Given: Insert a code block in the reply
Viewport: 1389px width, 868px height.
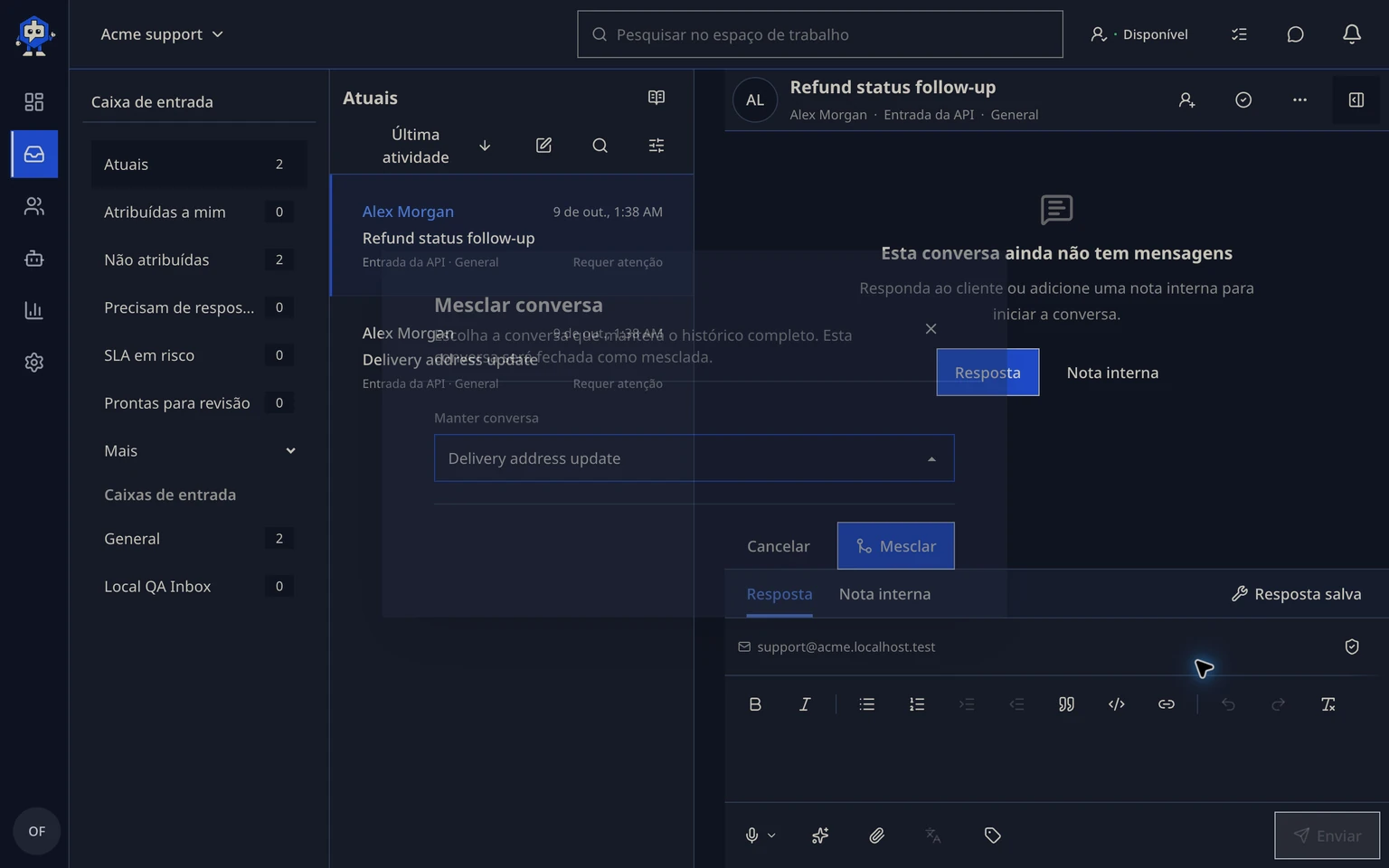Looking at the screenshot, I should [x=1117, y=704].
